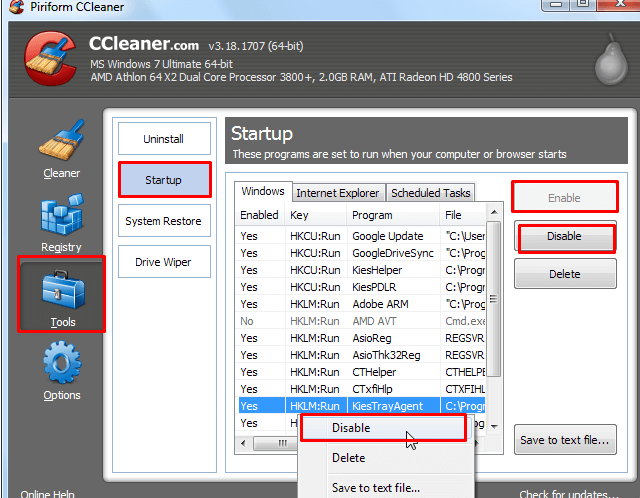Choose Save to text file in context menu

tap(386, 487)
